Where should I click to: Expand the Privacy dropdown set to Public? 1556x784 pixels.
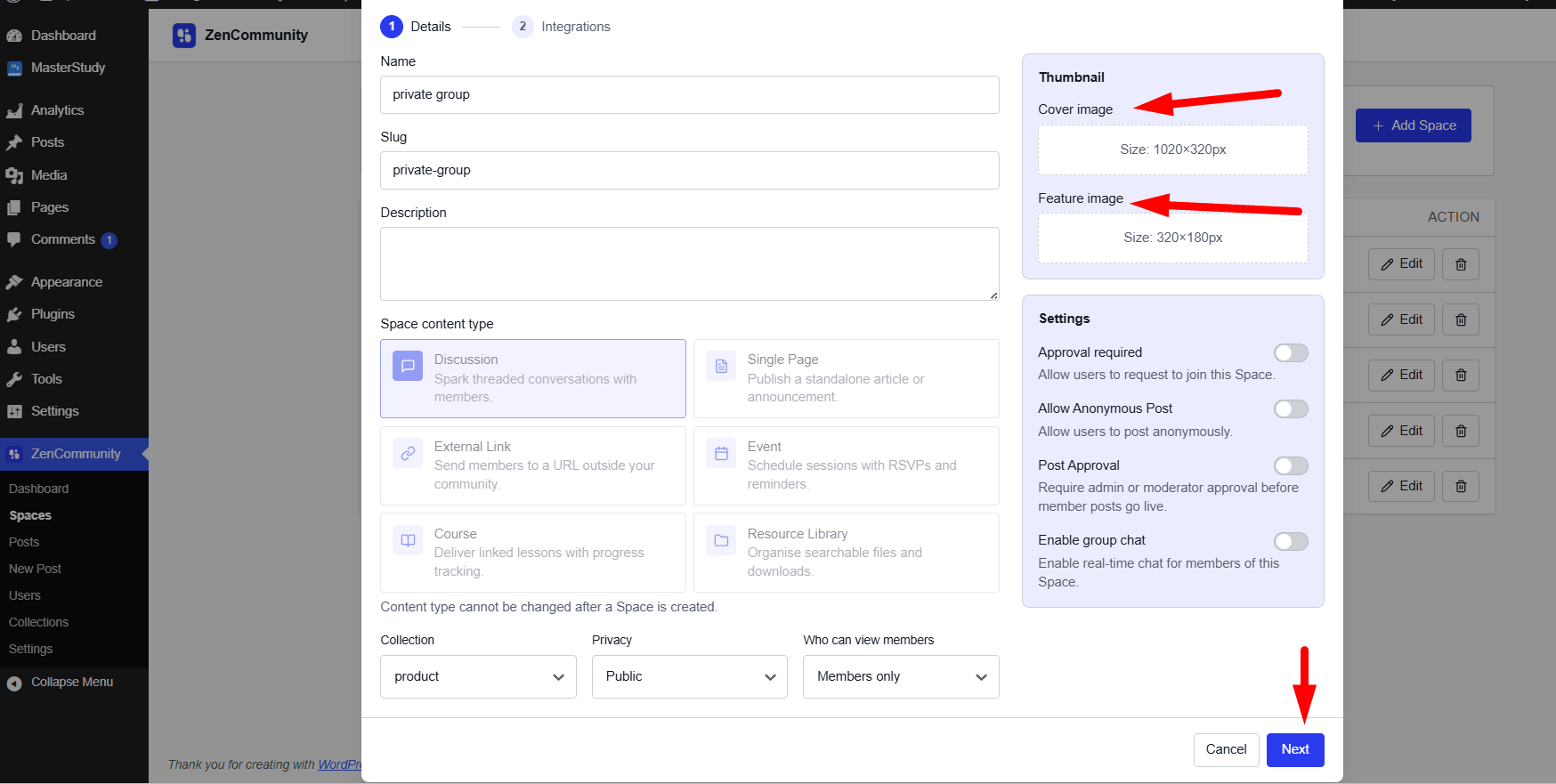point(690,677)
